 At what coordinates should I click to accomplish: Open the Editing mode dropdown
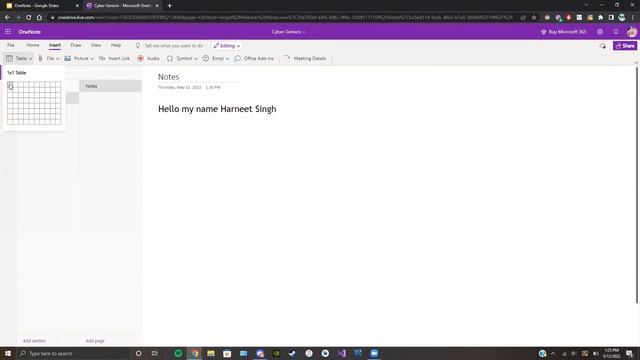(227, 46)
